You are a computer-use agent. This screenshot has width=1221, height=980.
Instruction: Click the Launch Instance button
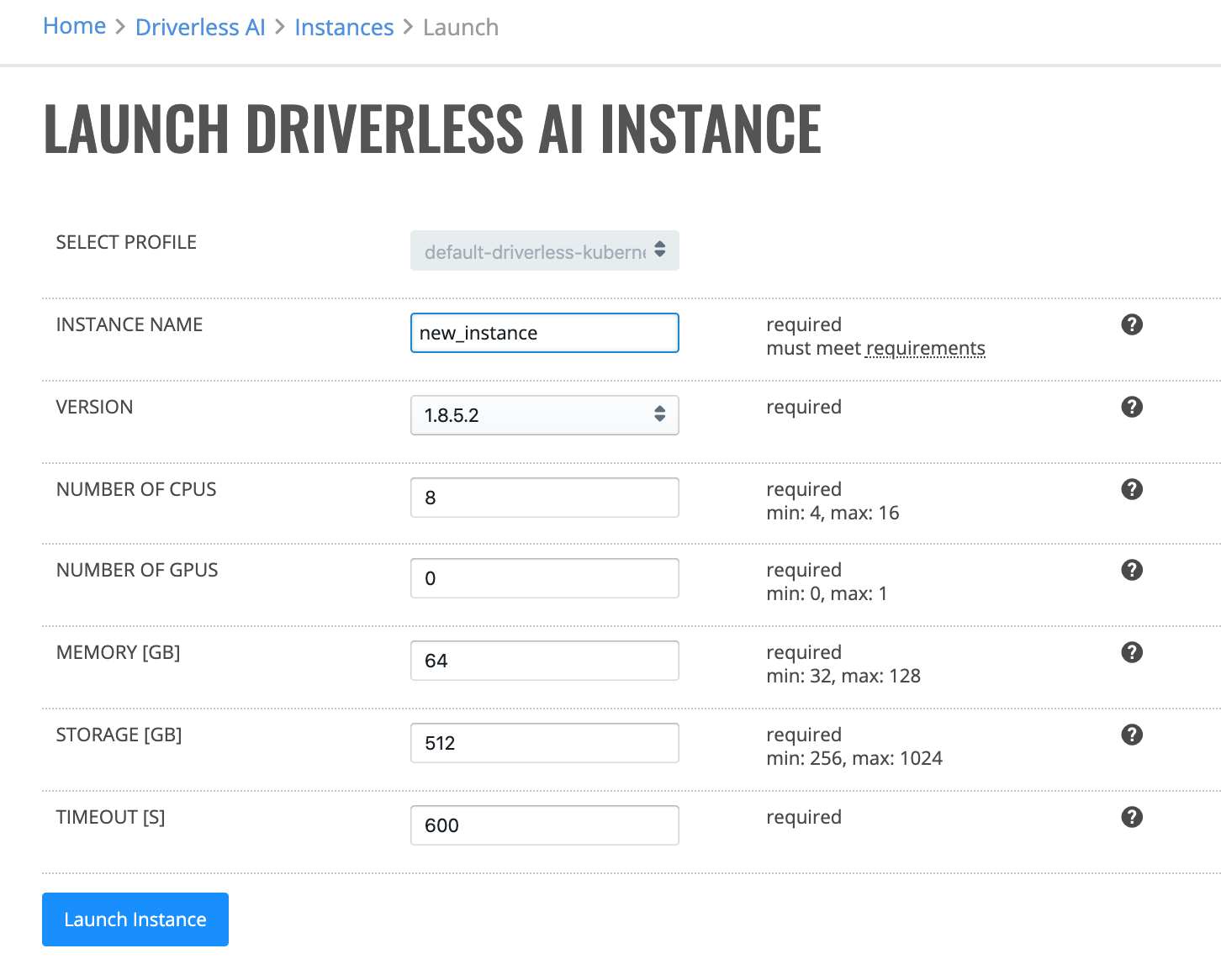click(135, 919)
